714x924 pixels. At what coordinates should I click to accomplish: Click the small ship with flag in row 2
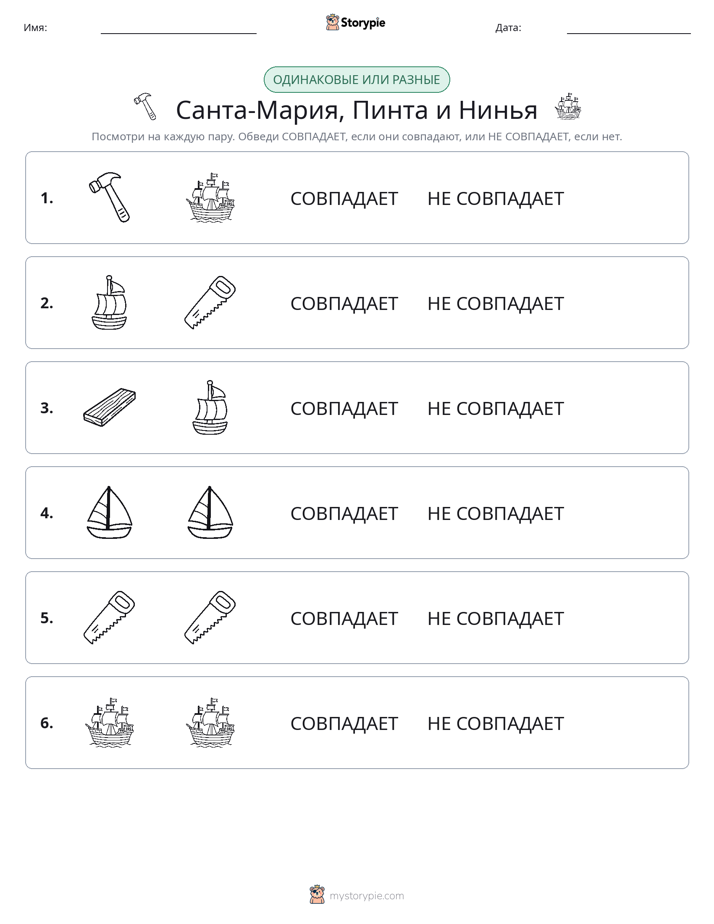click(110, 302)
